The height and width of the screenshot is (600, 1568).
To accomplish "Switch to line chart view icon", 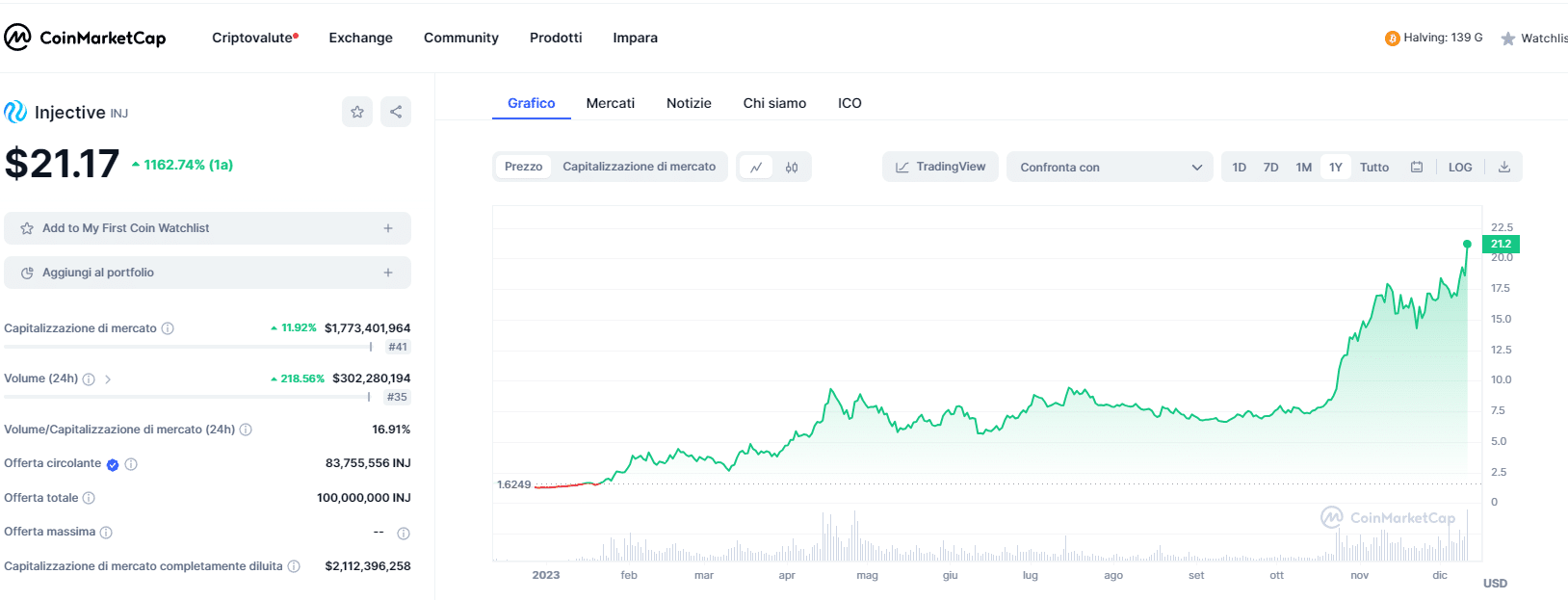I will 756,168.
